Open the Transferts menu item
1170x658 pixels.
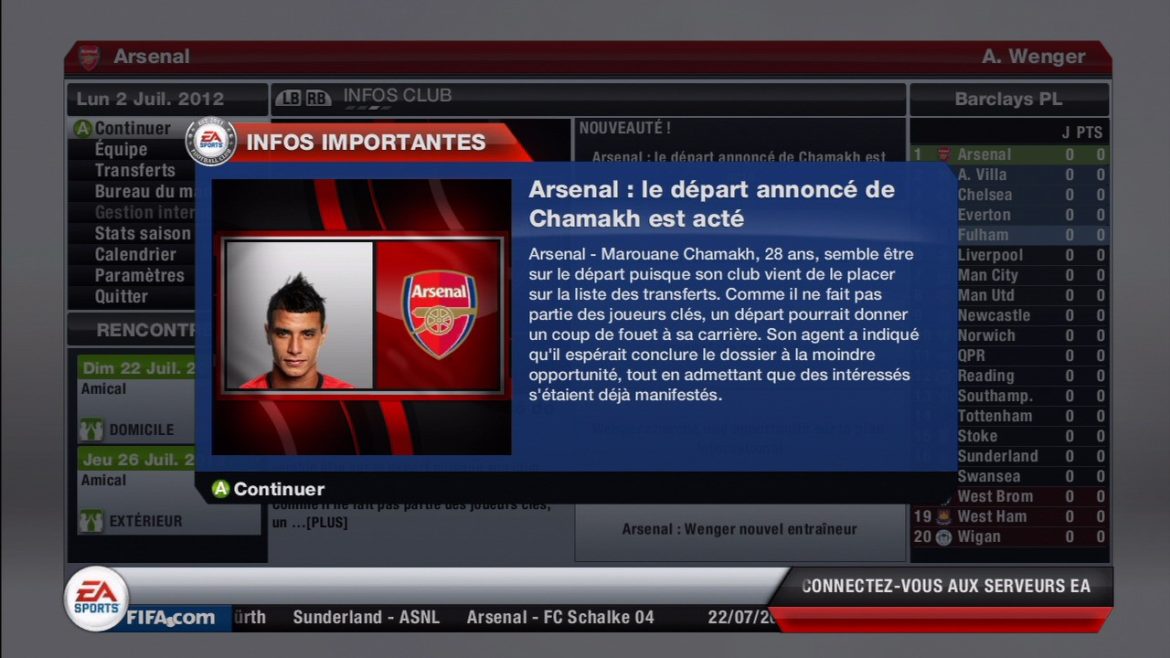[x=135, y=170]
